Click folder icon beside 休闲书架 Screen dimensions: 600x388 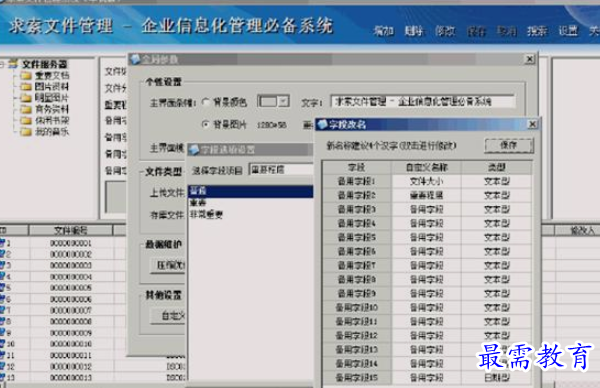(26, 121)
